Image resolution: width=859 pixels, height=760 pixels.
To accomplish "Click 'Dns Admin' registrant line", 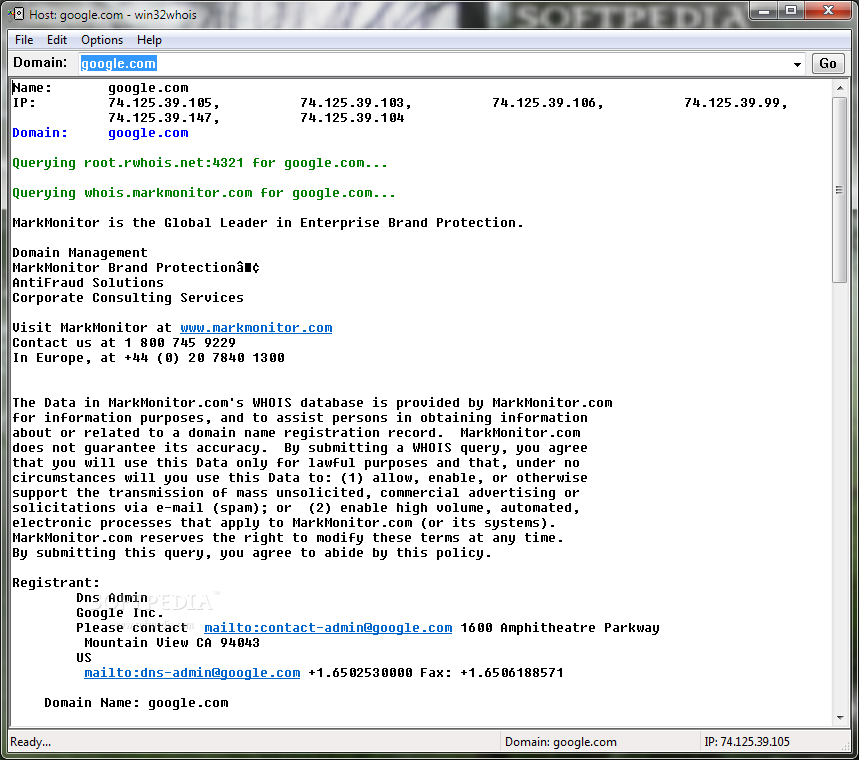I will click(x=112, y=598).
